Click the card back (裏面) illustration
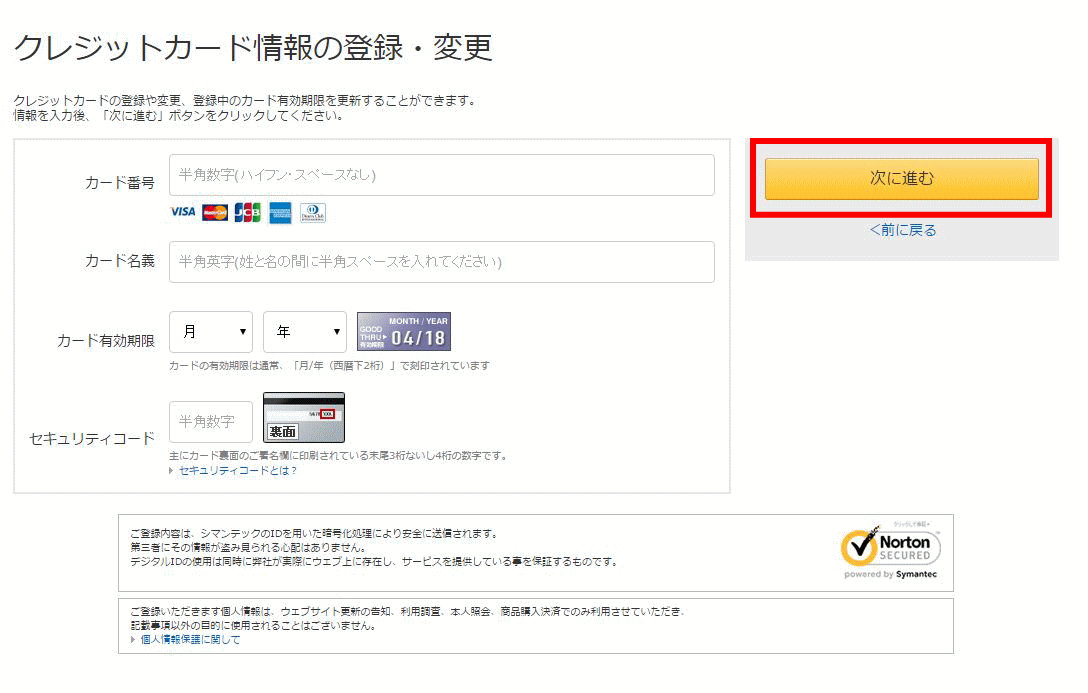Viewport: 1088px width, 693px height. (x=303, y=418)
